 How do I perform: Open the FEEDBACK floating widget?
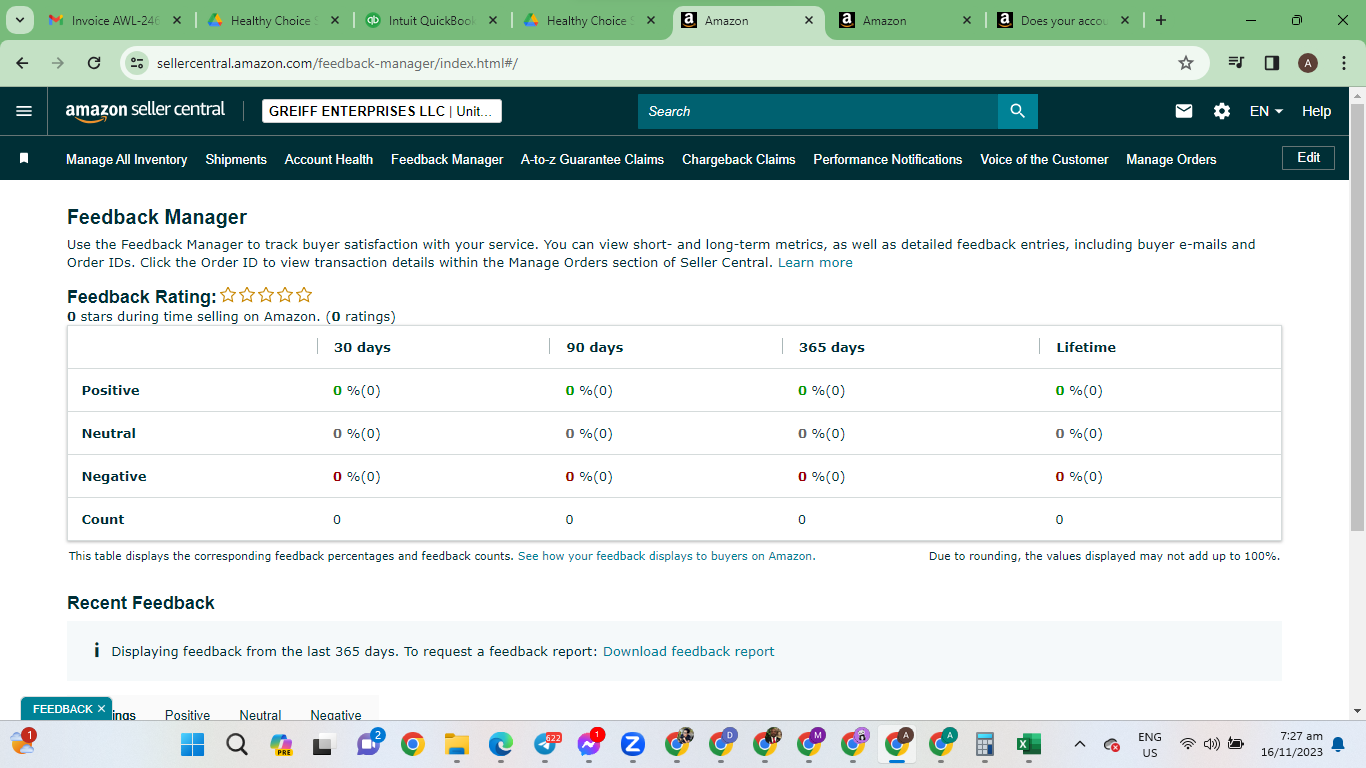[62, 709]
